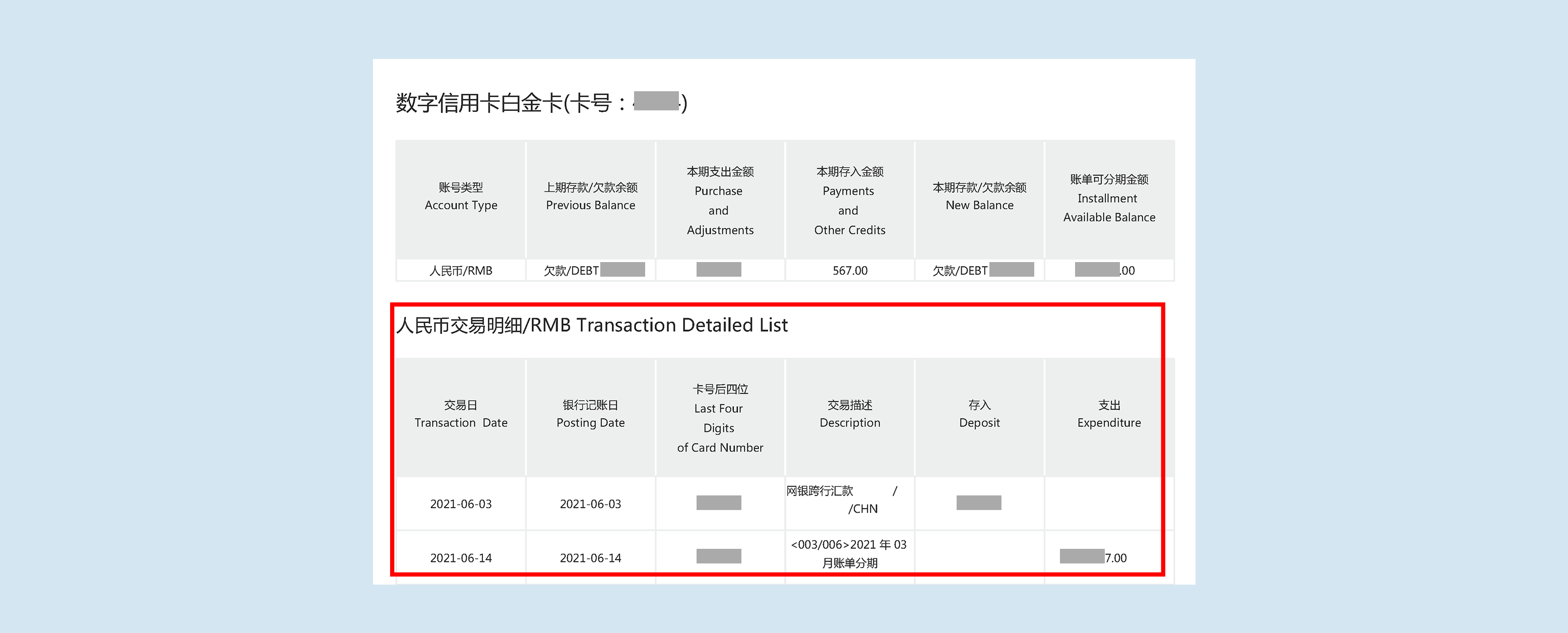
Task: Click the Deposit column header
Action: [x=979, y=414]
